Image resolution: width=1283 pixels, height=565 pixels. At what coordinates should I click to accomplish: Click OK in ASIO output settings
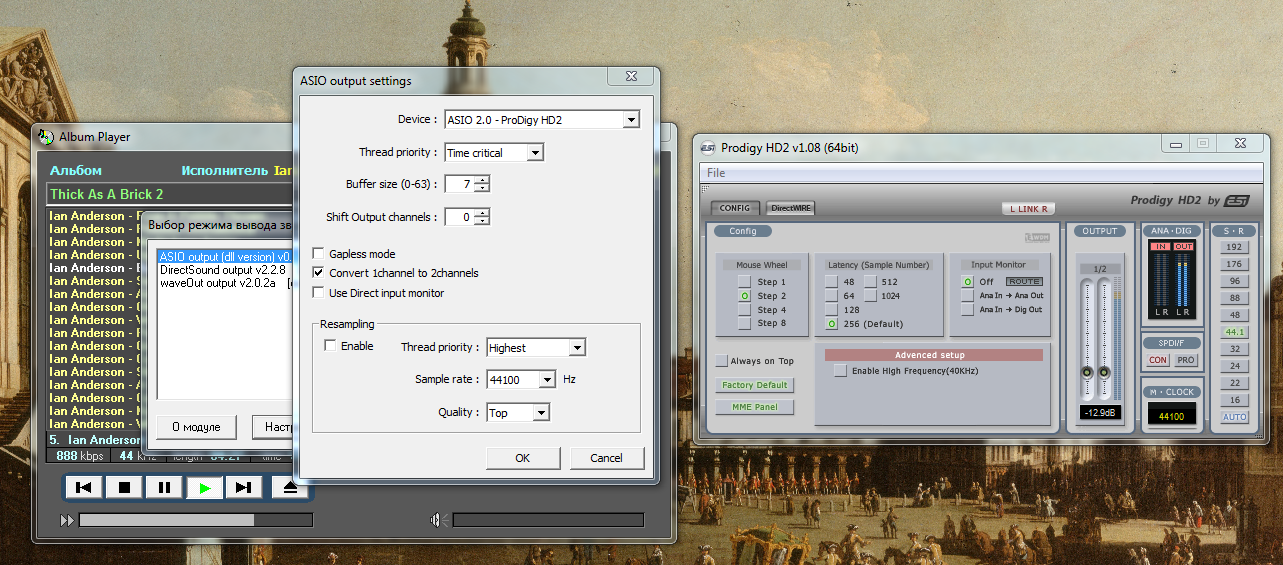523,458
